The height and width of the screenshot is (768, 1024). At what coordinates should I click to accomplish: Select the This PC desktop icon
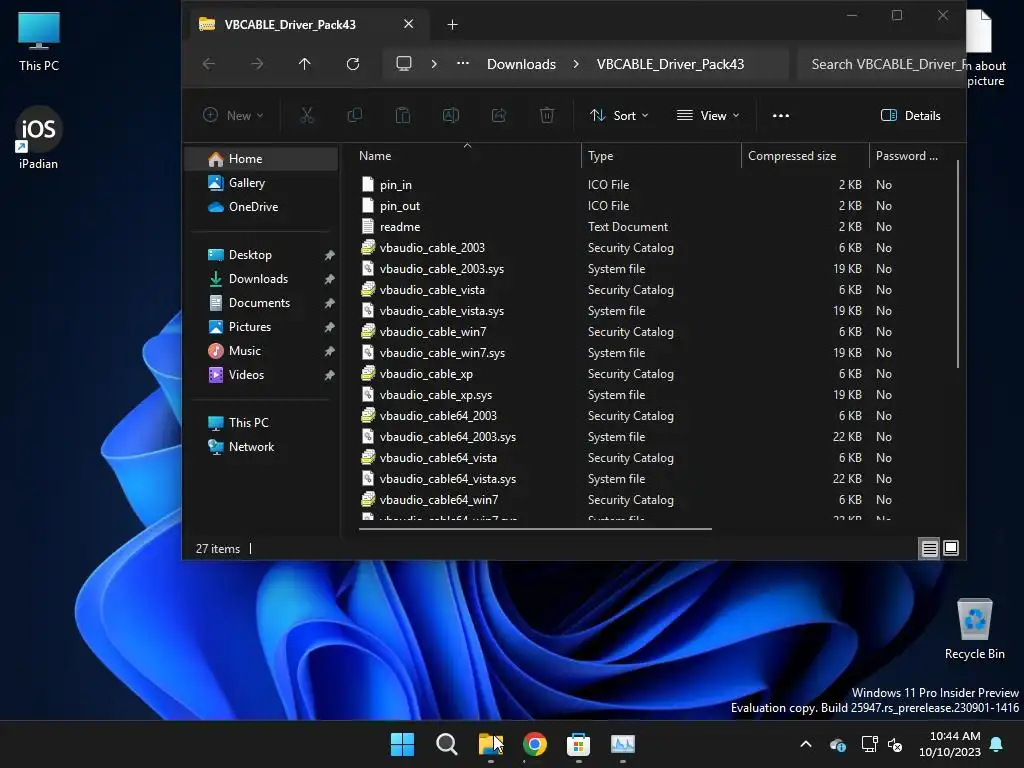[39, 42]
